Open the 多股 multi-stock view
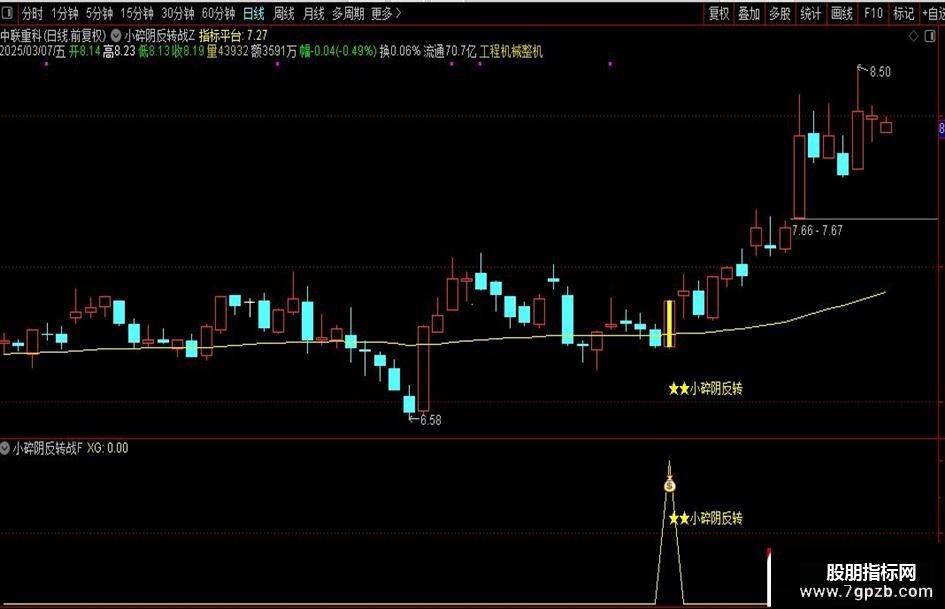The height and width of the screenshot is (609, 945). coord(780,13)
